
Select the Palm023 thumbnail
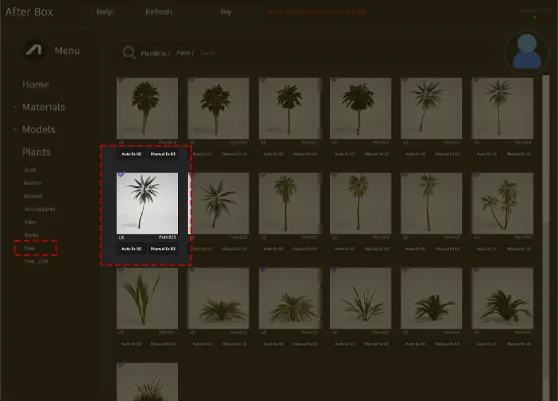[431, 108]
